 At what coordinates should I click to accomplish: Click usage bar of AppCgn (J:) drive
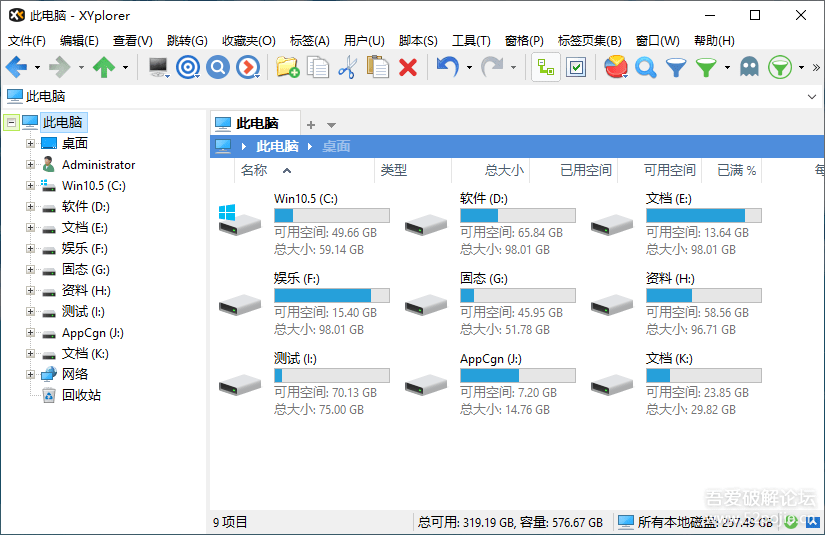[x=518, y=376]
